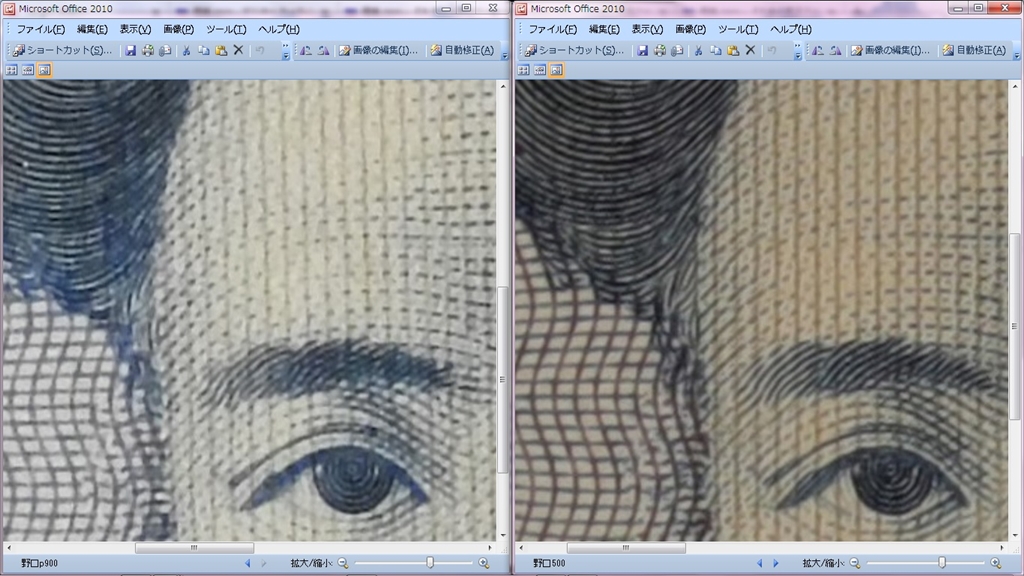Click Cut scissors icon in left window

(x=186, y=50)
